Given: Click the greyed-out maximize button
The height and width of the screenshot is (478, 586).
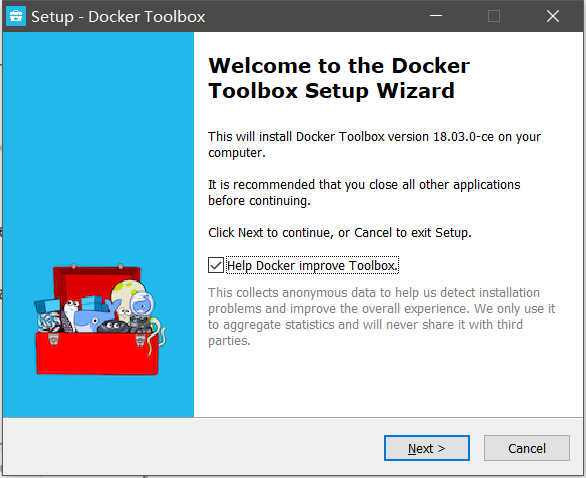Looking at the screenshot, I should pyautogui.click(x=494, y=16).
